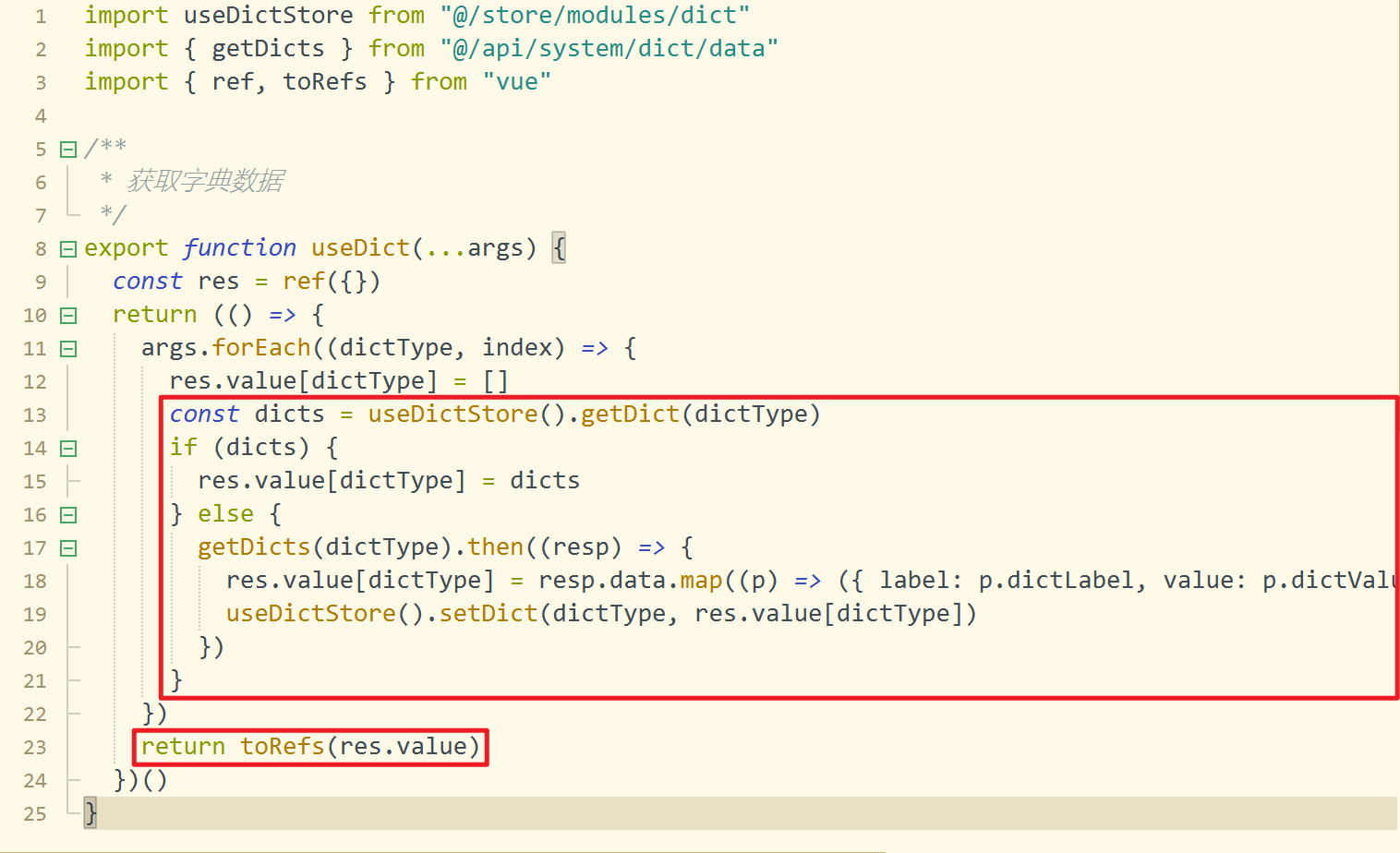Click p.dictLabel on line 18

pos(1056,581)
